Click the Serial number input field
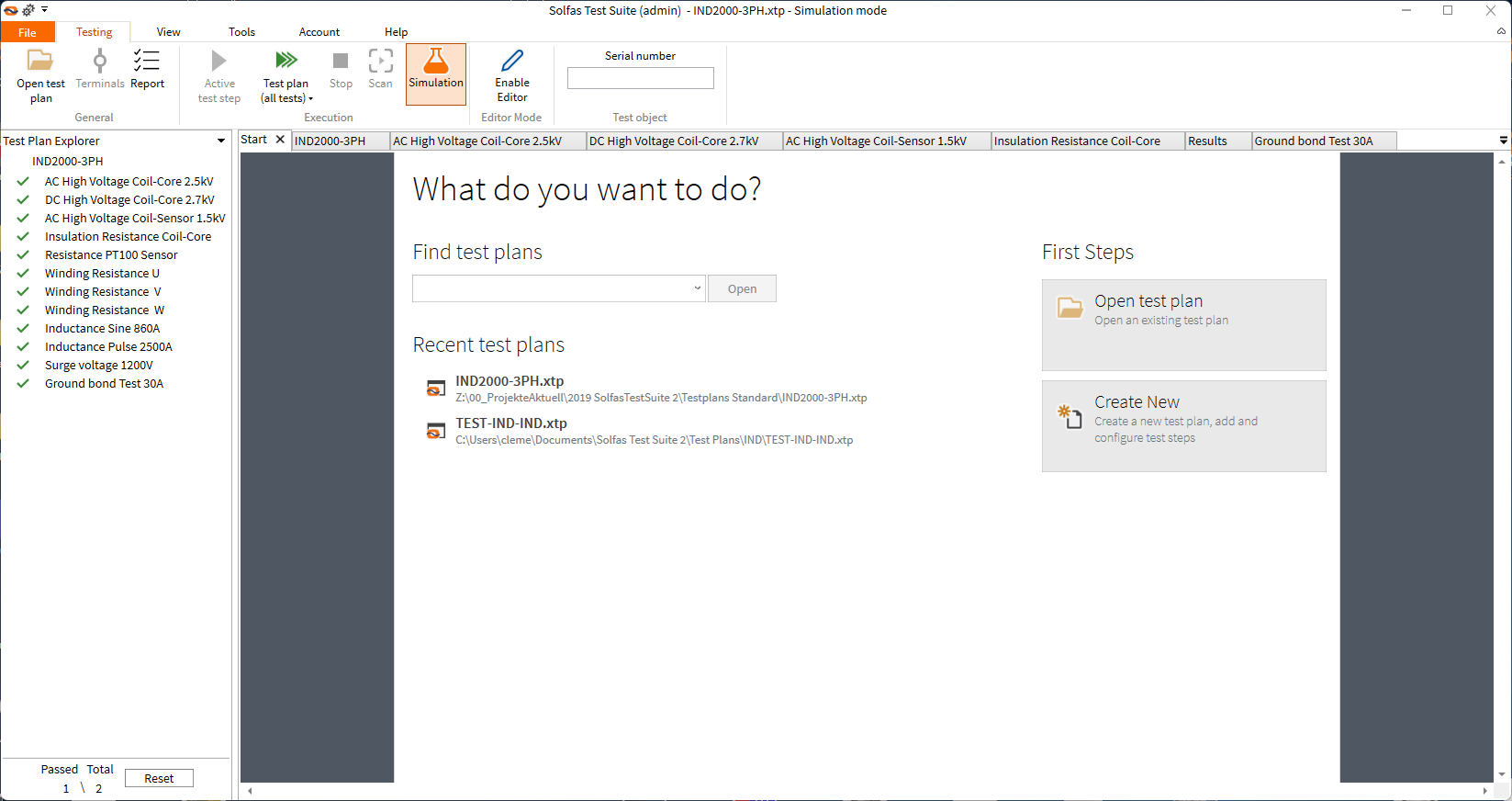The height and width of the screenshot is (801, 1512). coord(641,78)
